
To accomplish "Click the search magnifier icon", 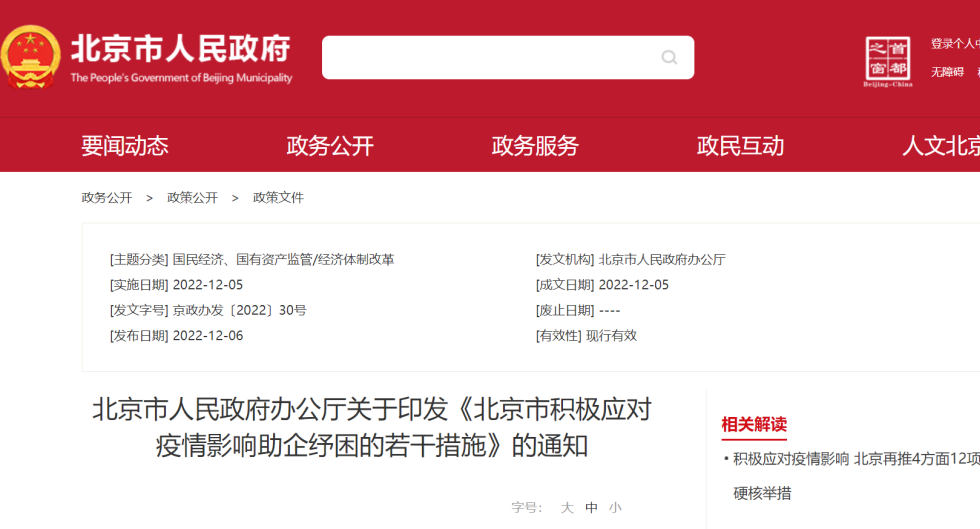I will pos(669,58).
